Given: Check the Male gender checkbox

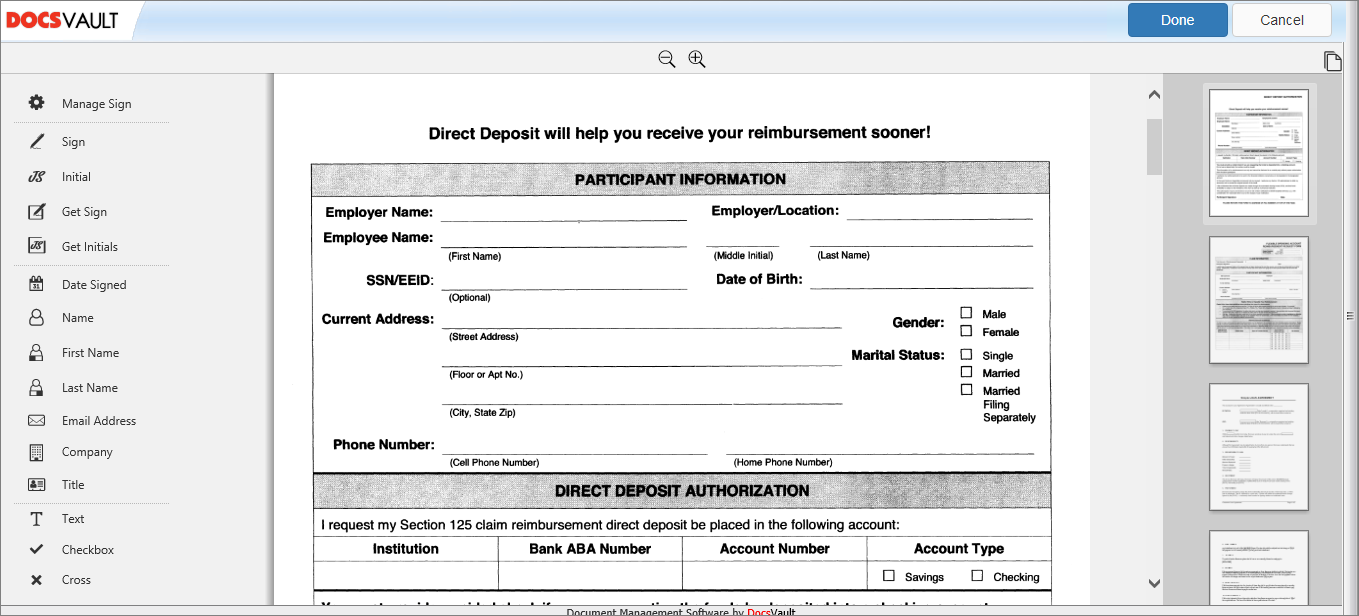Looking at the screenshot, I should point(966,313).
